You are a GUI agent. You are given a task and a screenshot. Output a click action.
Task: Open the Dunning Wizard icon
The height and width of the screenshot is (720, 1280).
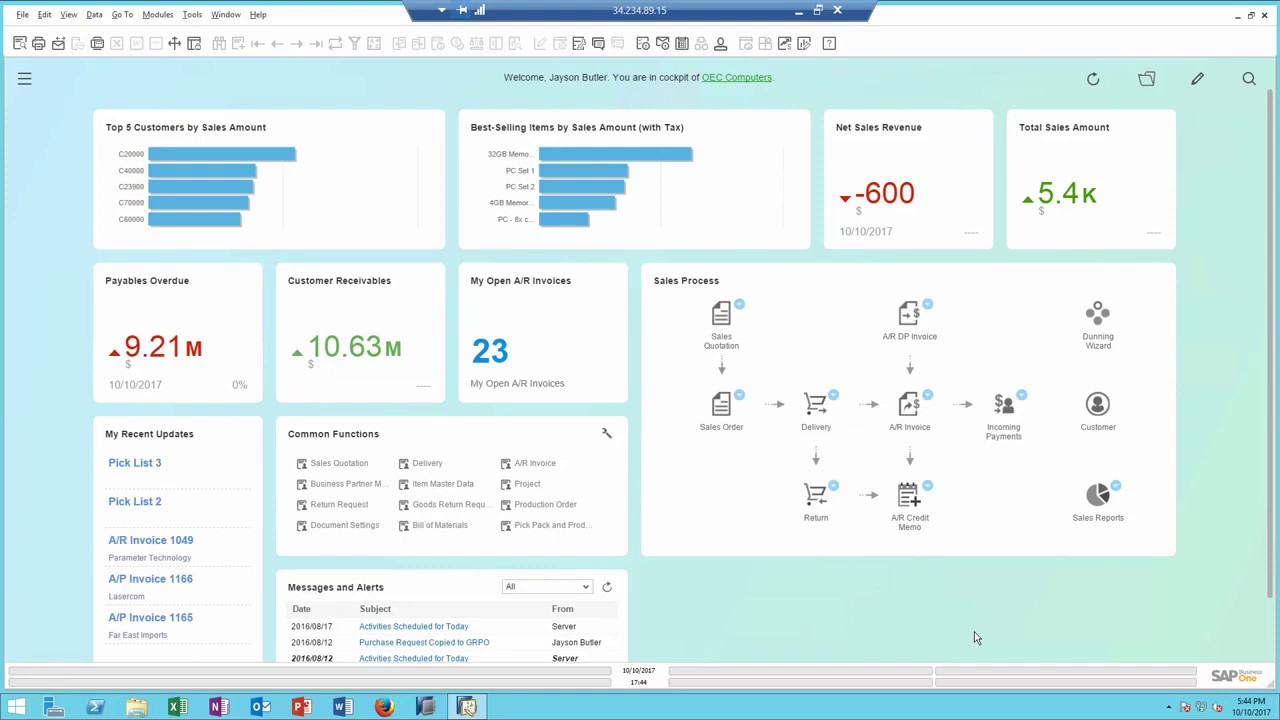[1098, 314]
